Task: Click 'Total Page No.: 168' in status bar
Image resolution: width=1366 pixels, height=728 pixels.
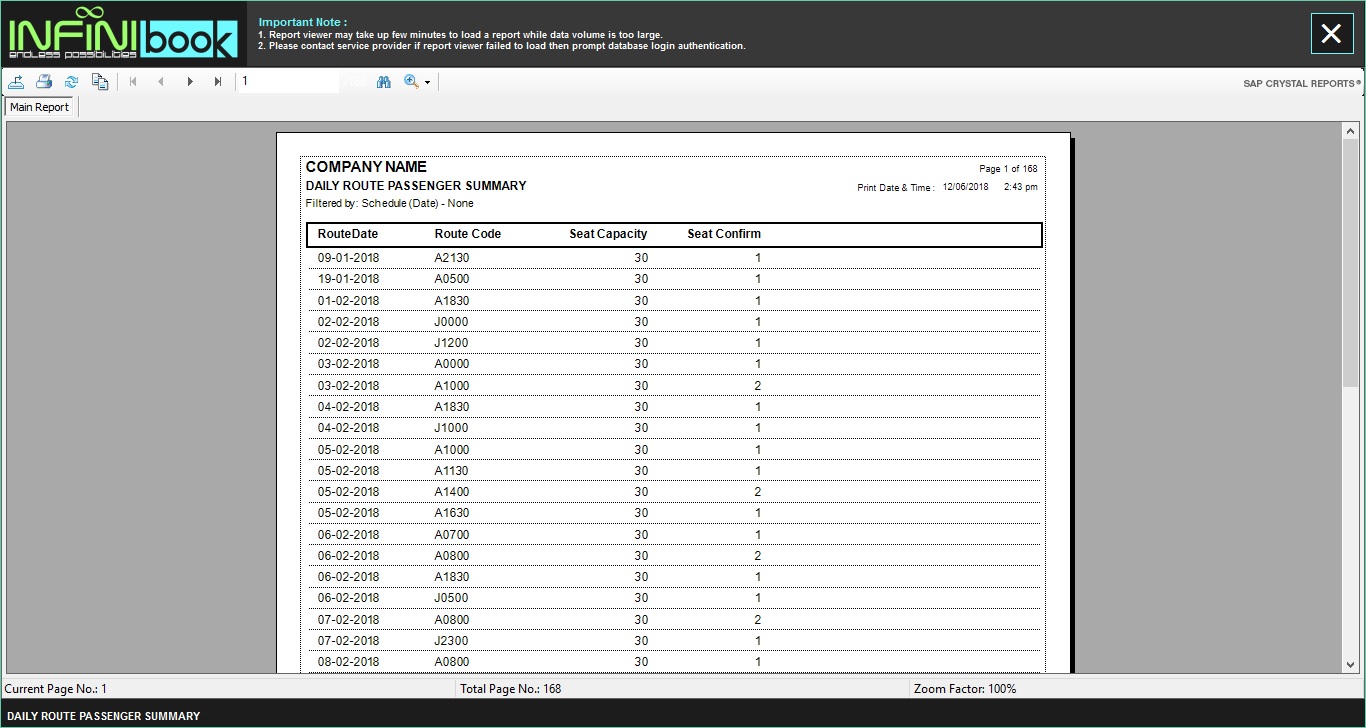Action: tap(510, 689)
